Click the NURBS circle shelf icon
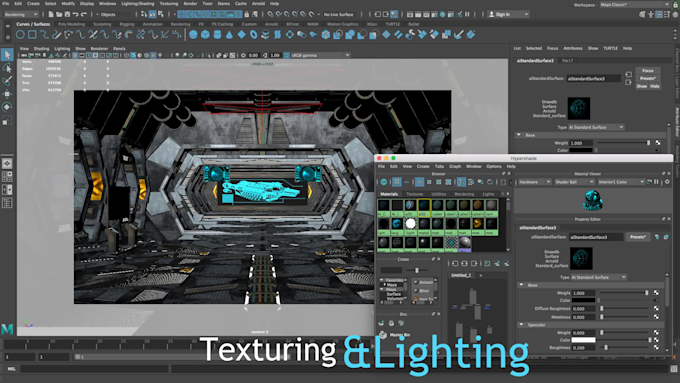Screen dimensions: 680x383 (x=20, y=35)
